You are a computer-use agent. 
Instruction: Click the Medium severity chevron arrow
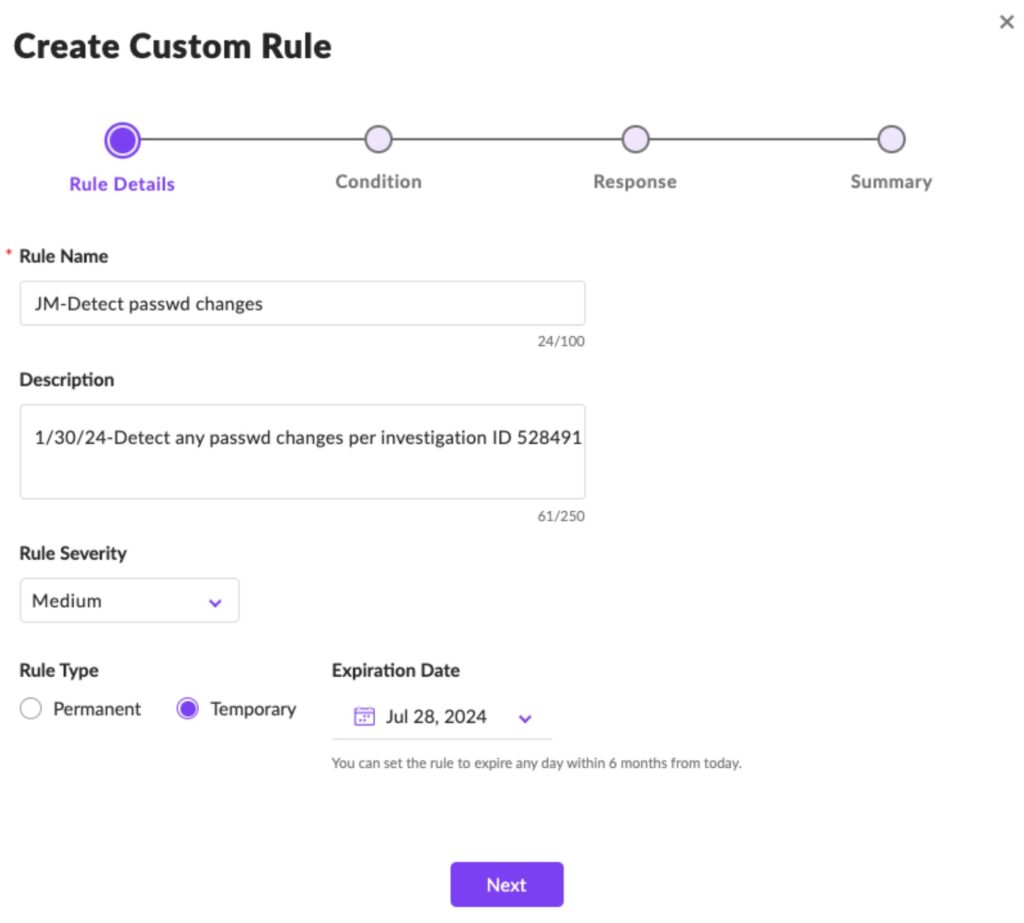(213, 601)
